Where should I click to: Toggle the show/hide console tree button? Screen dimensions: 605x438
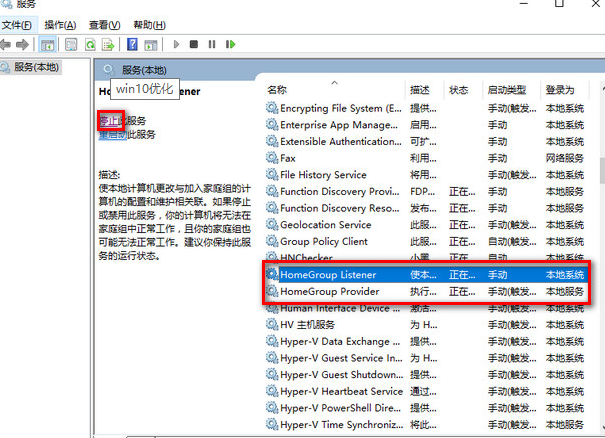tap(48, 44)
